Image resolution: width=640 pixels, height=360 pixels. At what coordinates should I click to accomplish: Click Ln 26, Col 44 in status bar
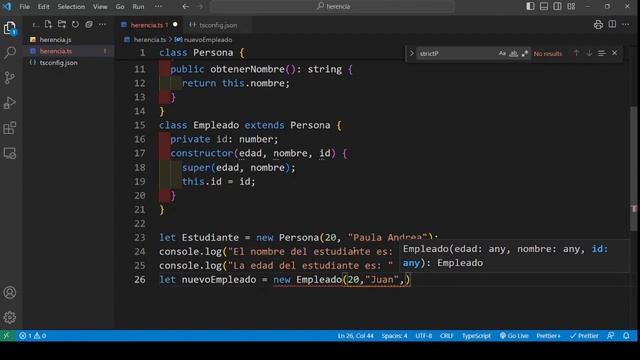click(x=355, y=336)
